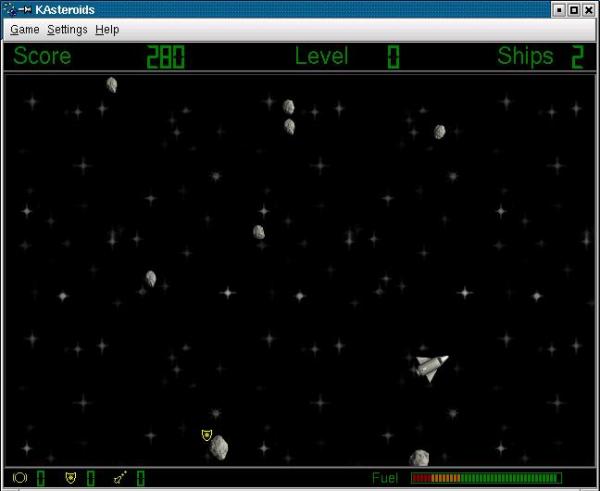Screen dimensions: 600x491
Task: Click the asteroid near the center of field
Action: (x=259, y=232)
